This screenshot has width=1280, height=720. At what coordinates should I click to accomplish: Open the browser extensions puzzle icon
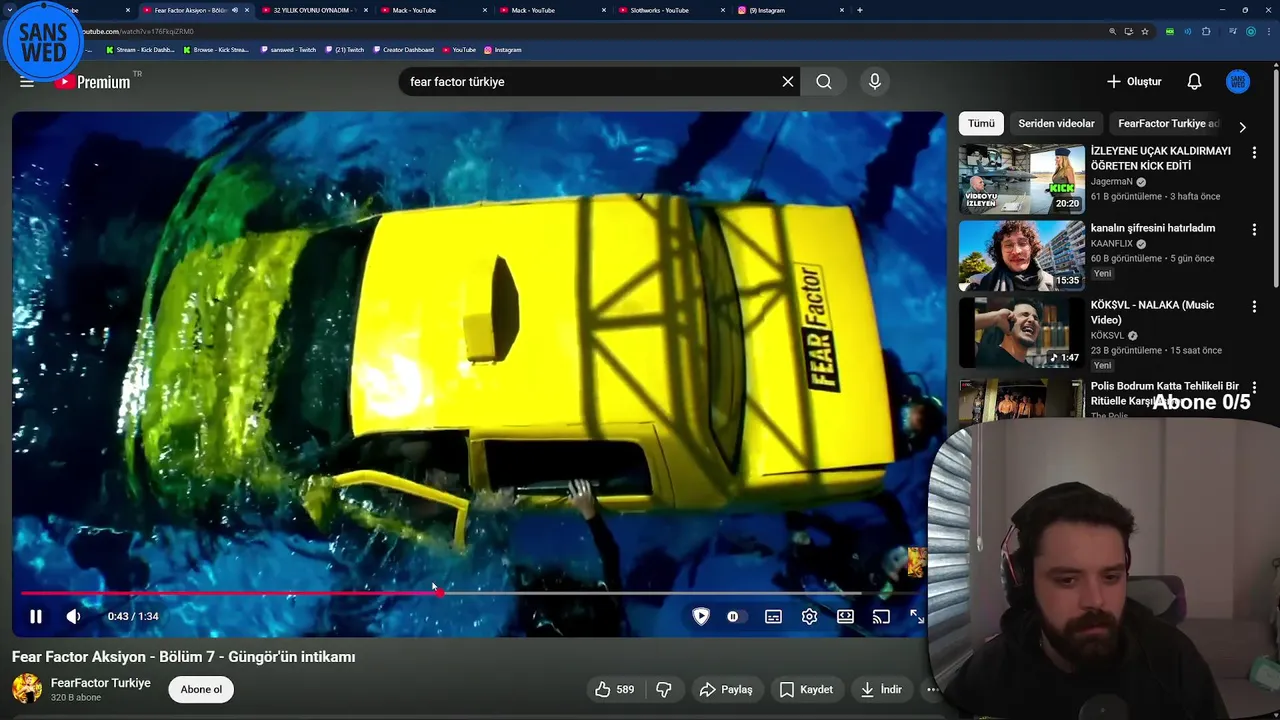(1206, 31)
